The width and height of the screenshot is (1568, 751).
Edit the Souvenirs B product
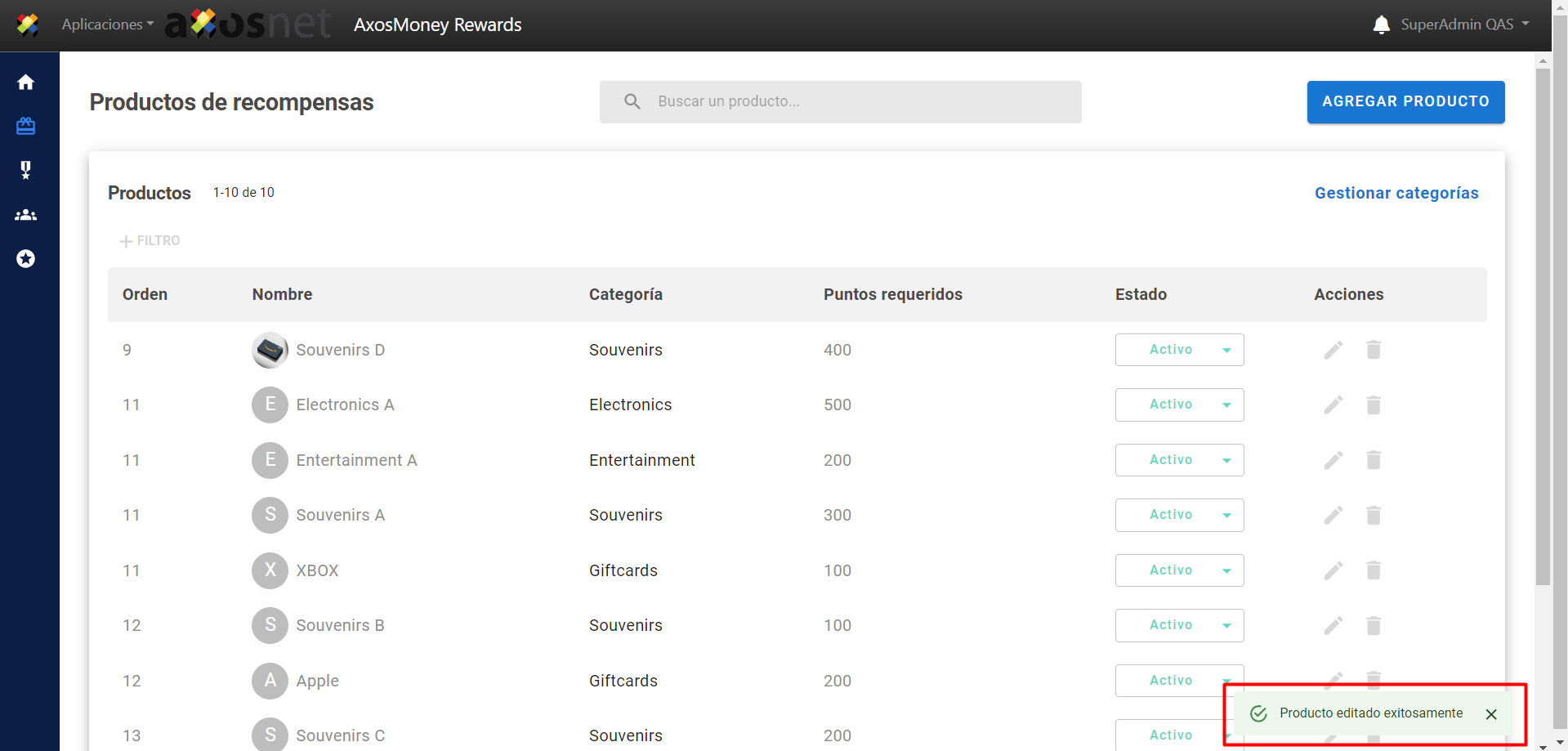[x=1333, y=626]
